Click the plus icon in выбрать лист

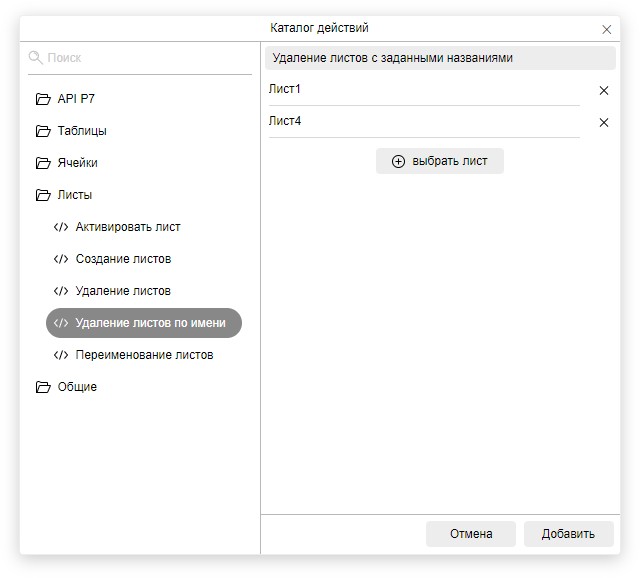coord(398,161)
